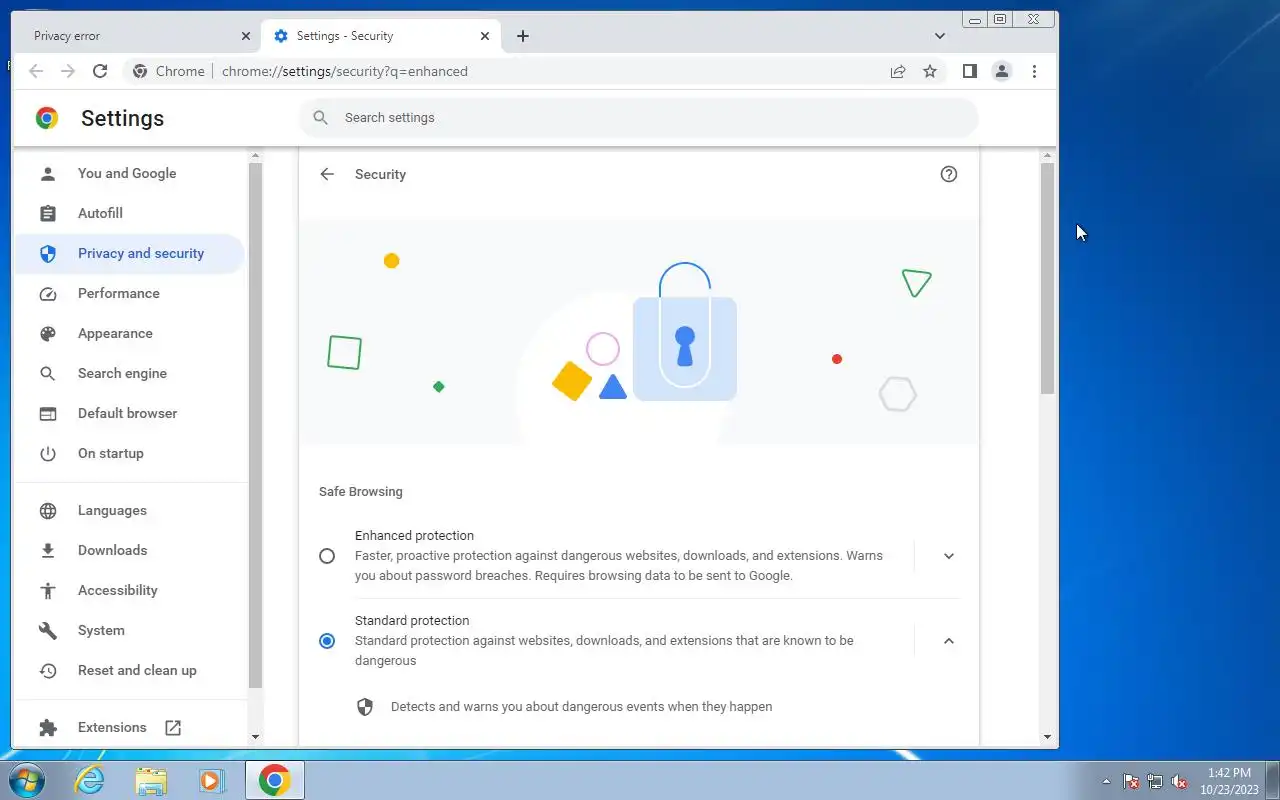Go forward using the browser forward arrow

click(x=68, y=71)
